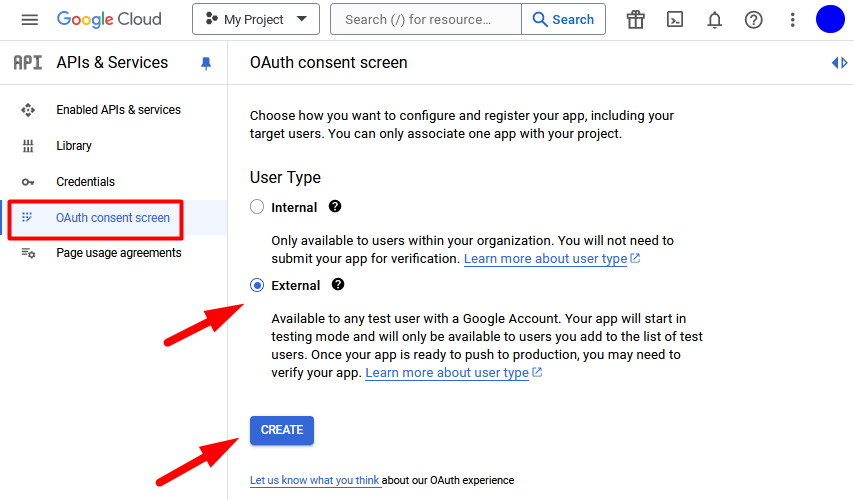Click the Enabled APIs & services icon
The image size is (854, 500).
point(28,110)
